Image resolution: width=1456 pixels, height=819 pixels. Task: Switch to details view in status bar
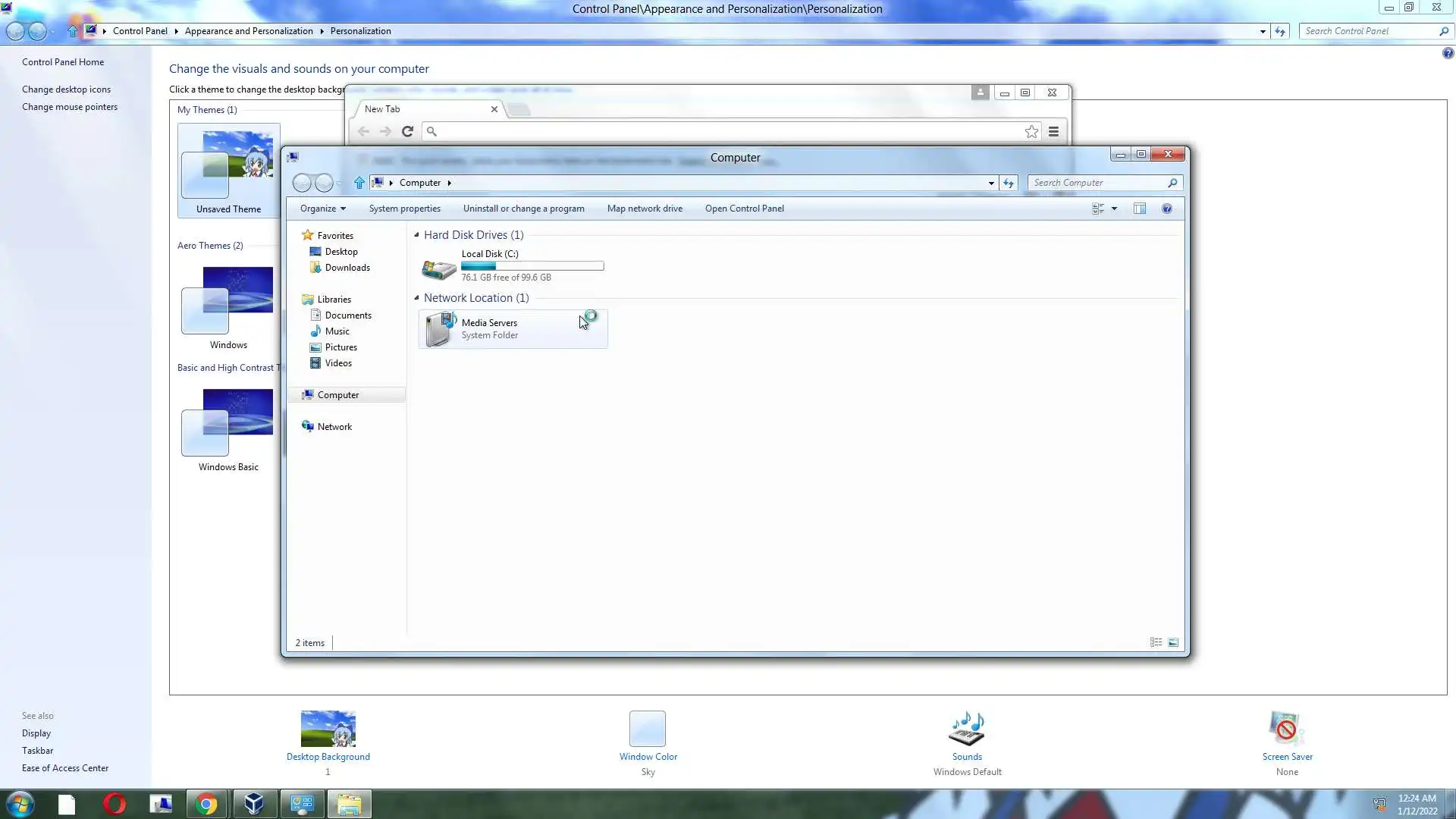click(x=1156, y=642)
